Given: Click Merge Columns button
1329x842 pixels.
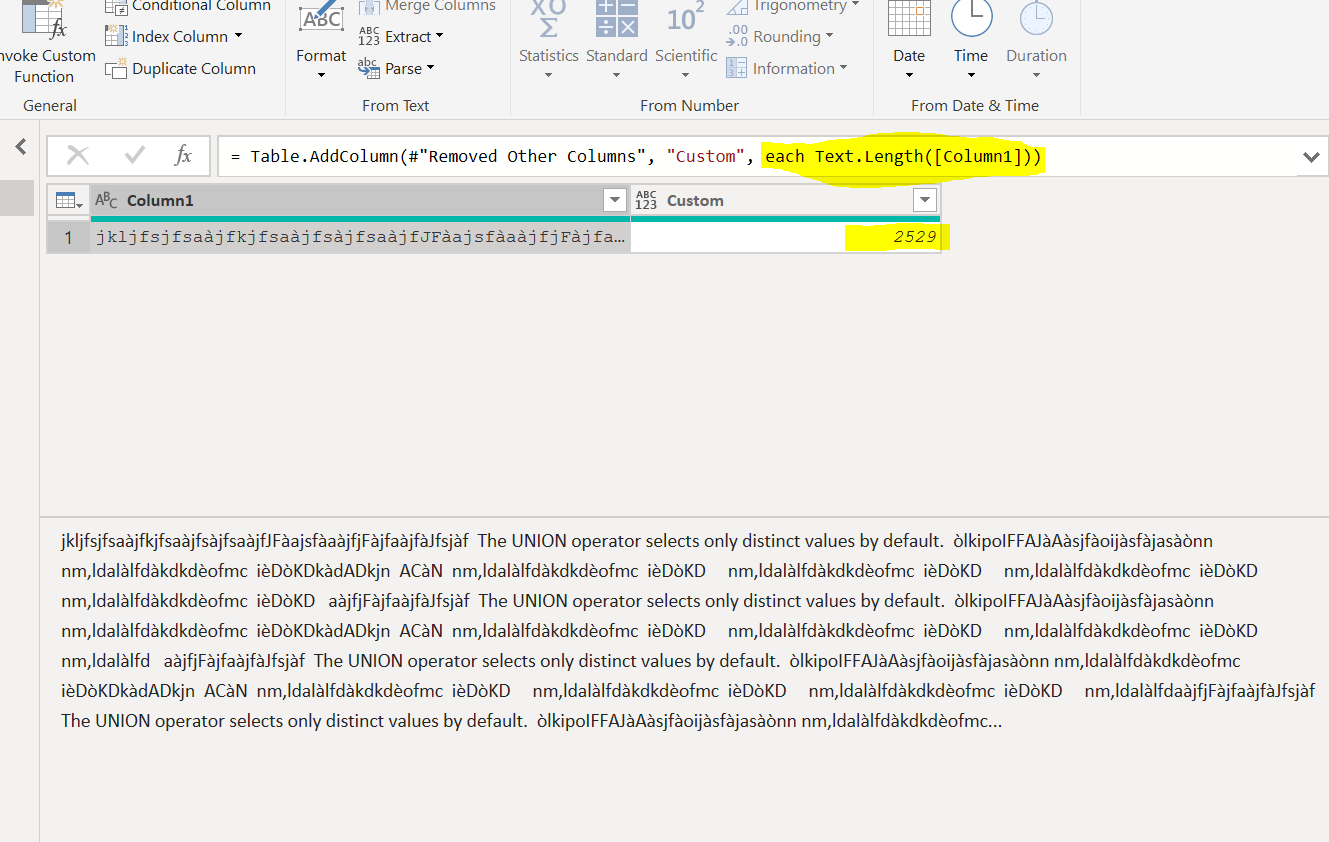Looking at the screenshot, I should point(427,7).
